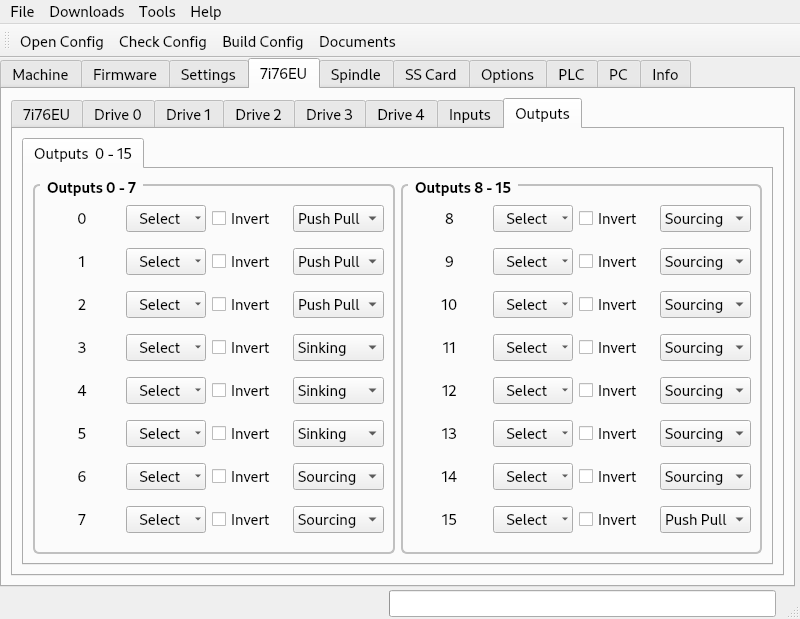Expand the Sinking dropdown for output 4
Viewport: 800px width, 619px height.
(338, 391)
